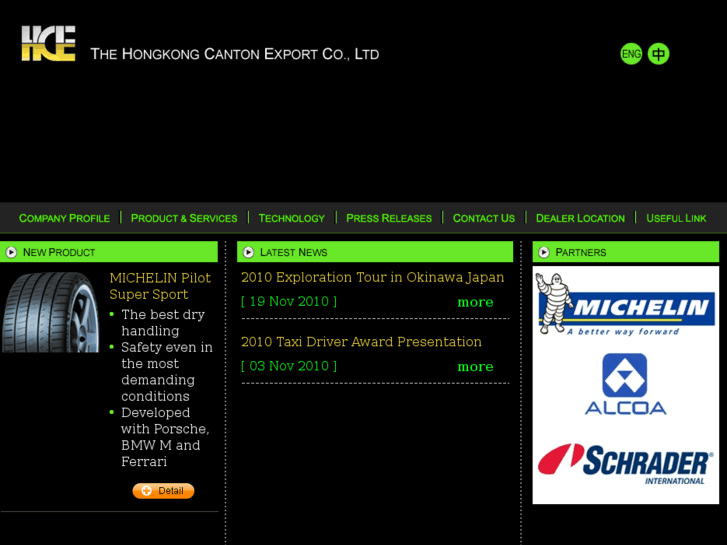Click the Latest News play arrow icon
The width and height of the screenshot is (727, 545).
(249, 252)
